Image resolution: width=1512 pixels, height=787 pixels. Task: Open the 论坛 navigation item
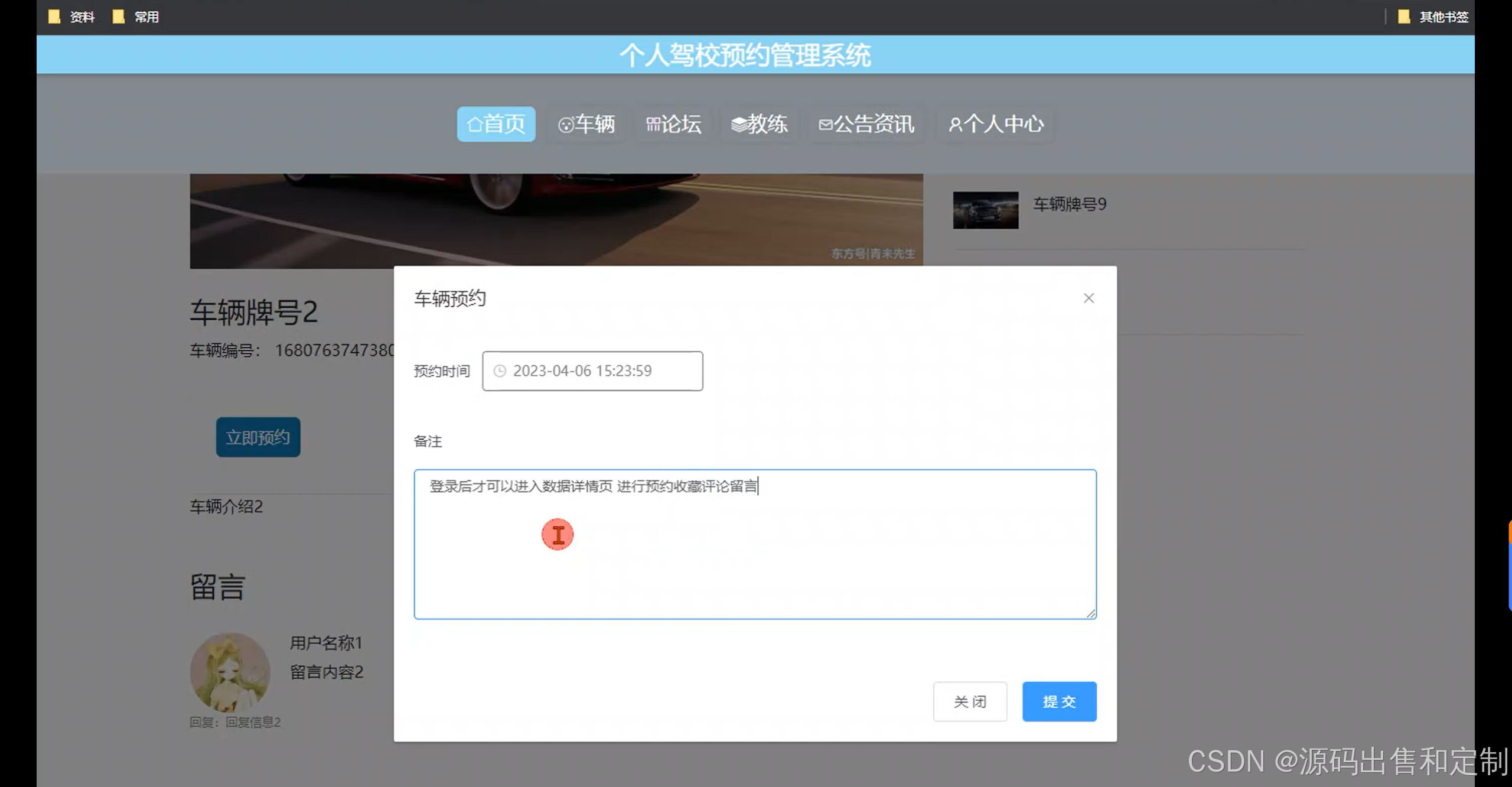pyautogui.click(x=674, y=124)
